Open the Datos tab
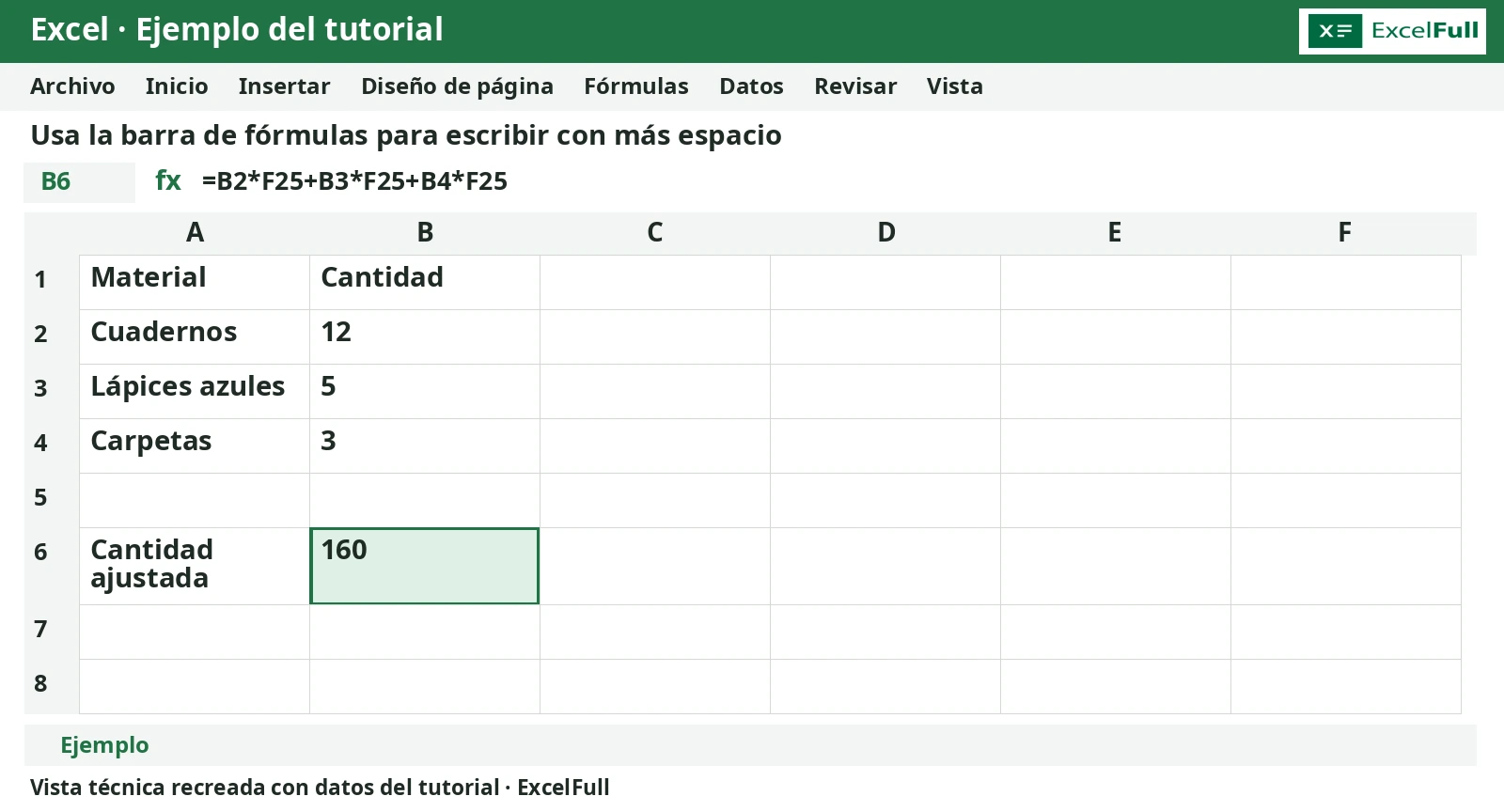The image size is (1504, 812). [x=751, y=86]
